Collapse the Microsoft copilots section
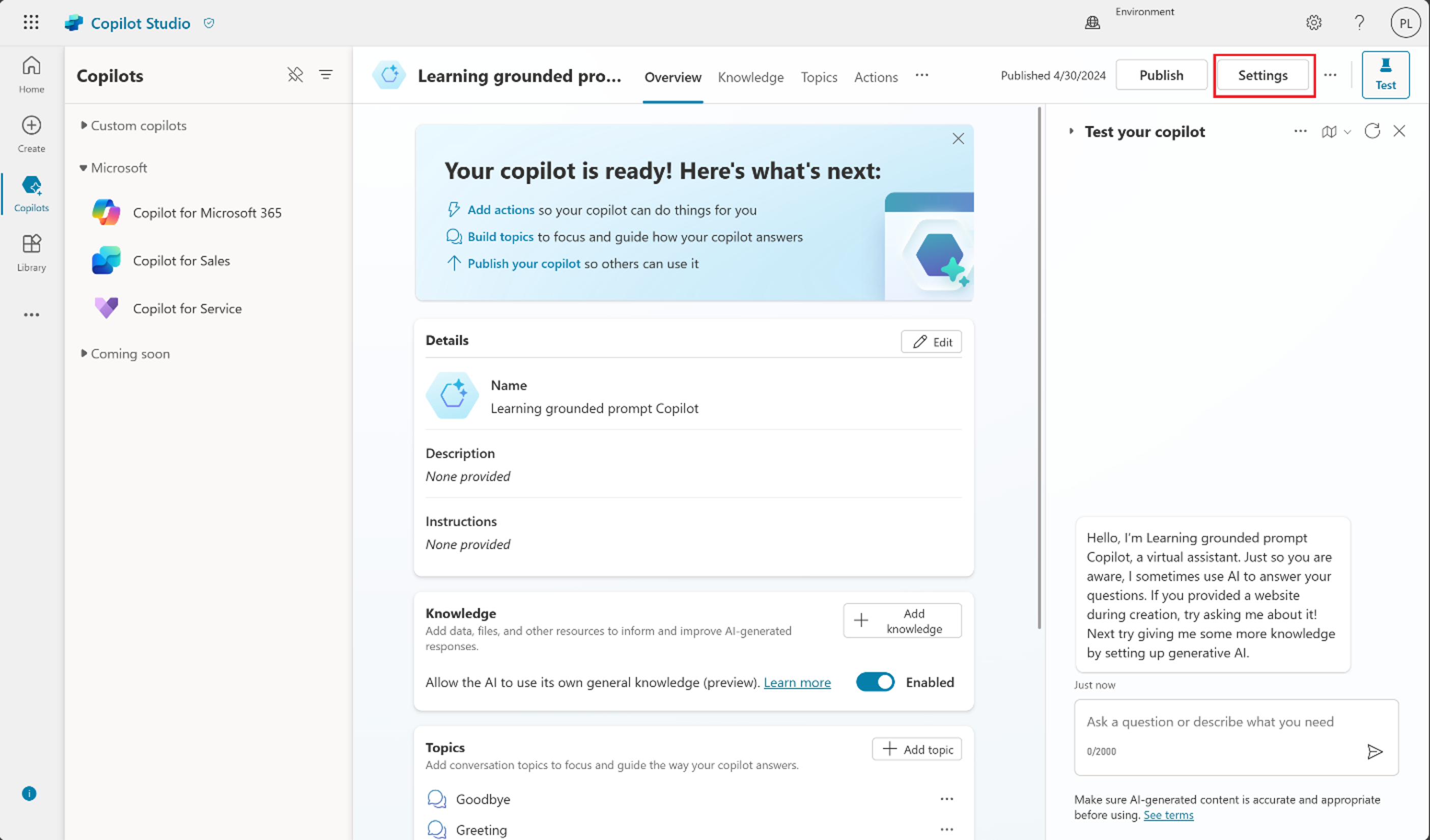This screenshot has width=1430, height=840. point(118,167)
